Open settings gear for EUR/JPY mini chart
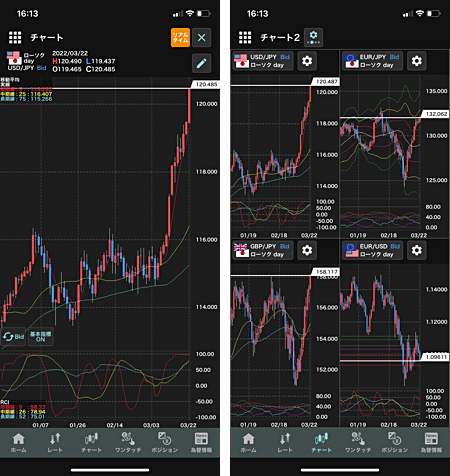Screen dimensions: 450x476 tap(416, 61)
